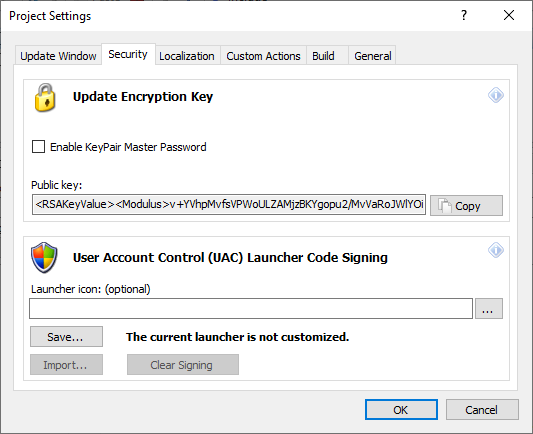Click the yellow padlock encryption icon
The image size is (533, 434).
(45, 98)
